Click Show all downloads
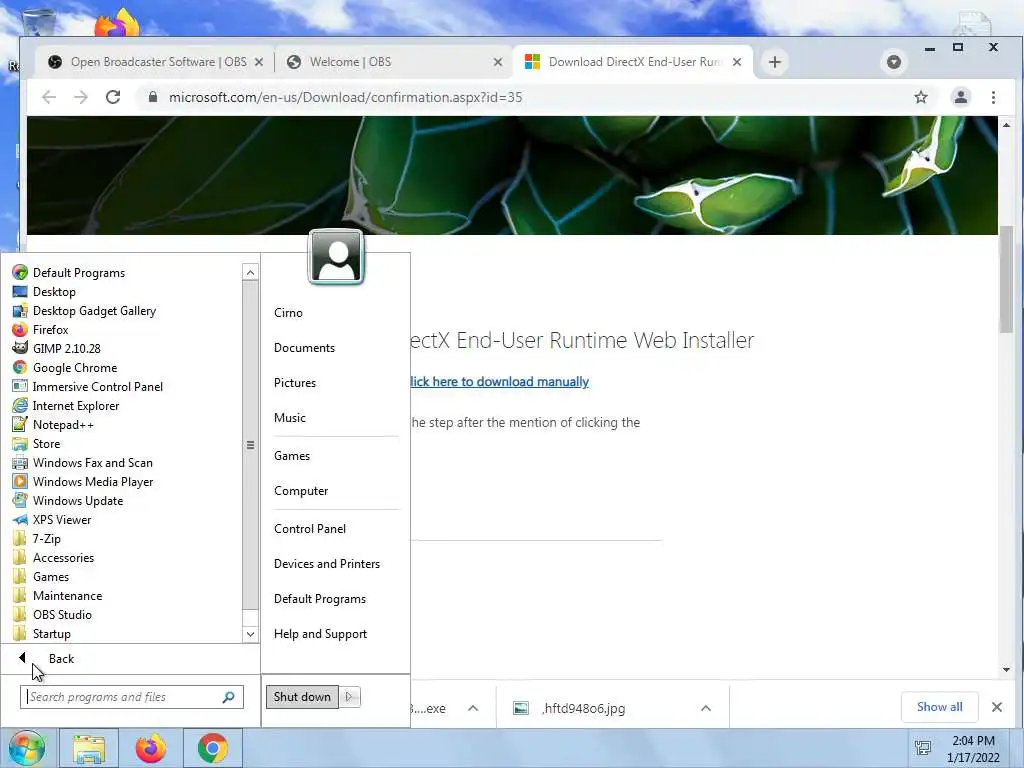This screenshot has width=1024, height=768. click(939, 707)
